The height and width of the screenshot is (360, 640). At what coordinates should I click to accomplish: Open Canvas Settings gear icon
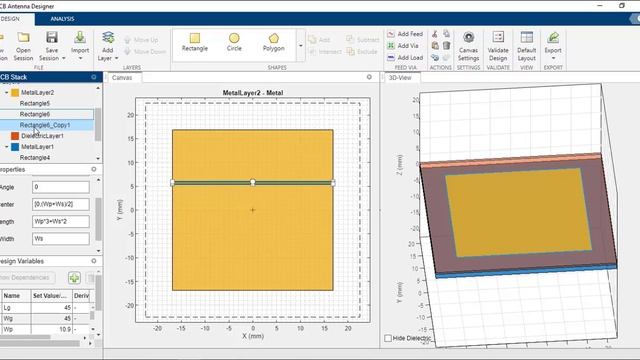[469, 37]
